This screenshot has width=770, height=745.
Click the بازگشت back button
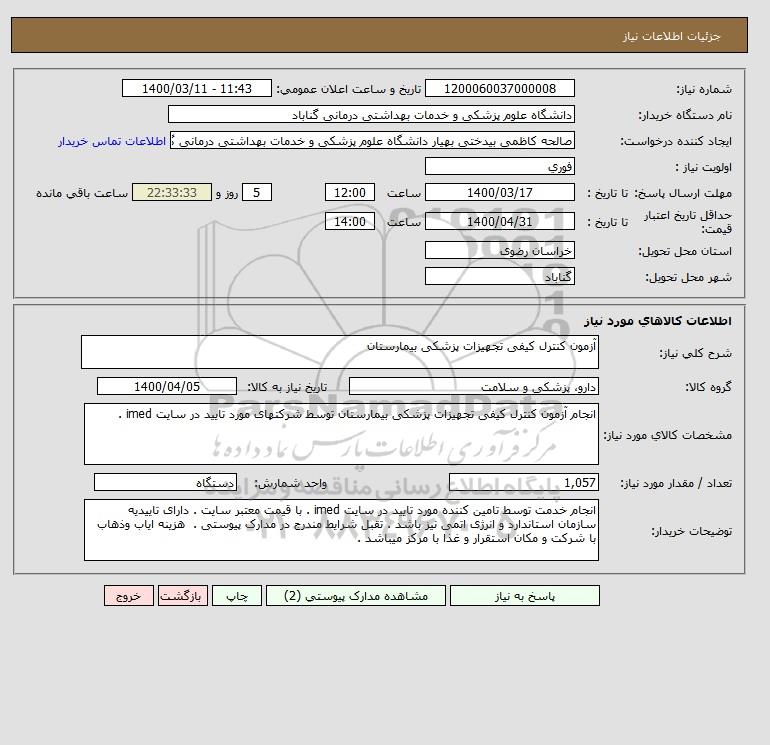pyautogui.click(x=183, y=596)
